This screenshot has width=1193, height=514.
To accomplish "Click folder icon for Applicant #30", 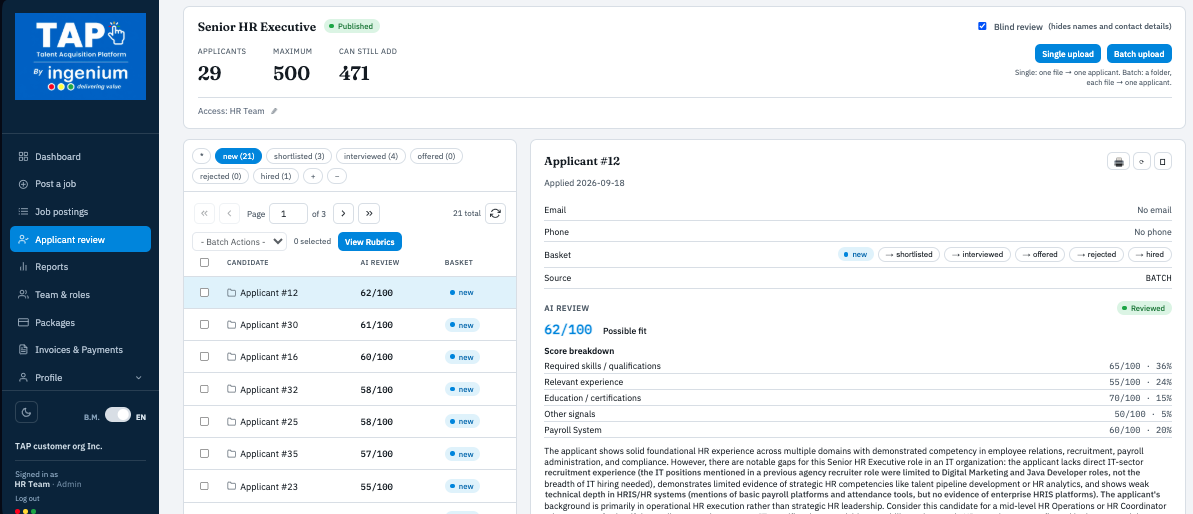I will (231, 325).
